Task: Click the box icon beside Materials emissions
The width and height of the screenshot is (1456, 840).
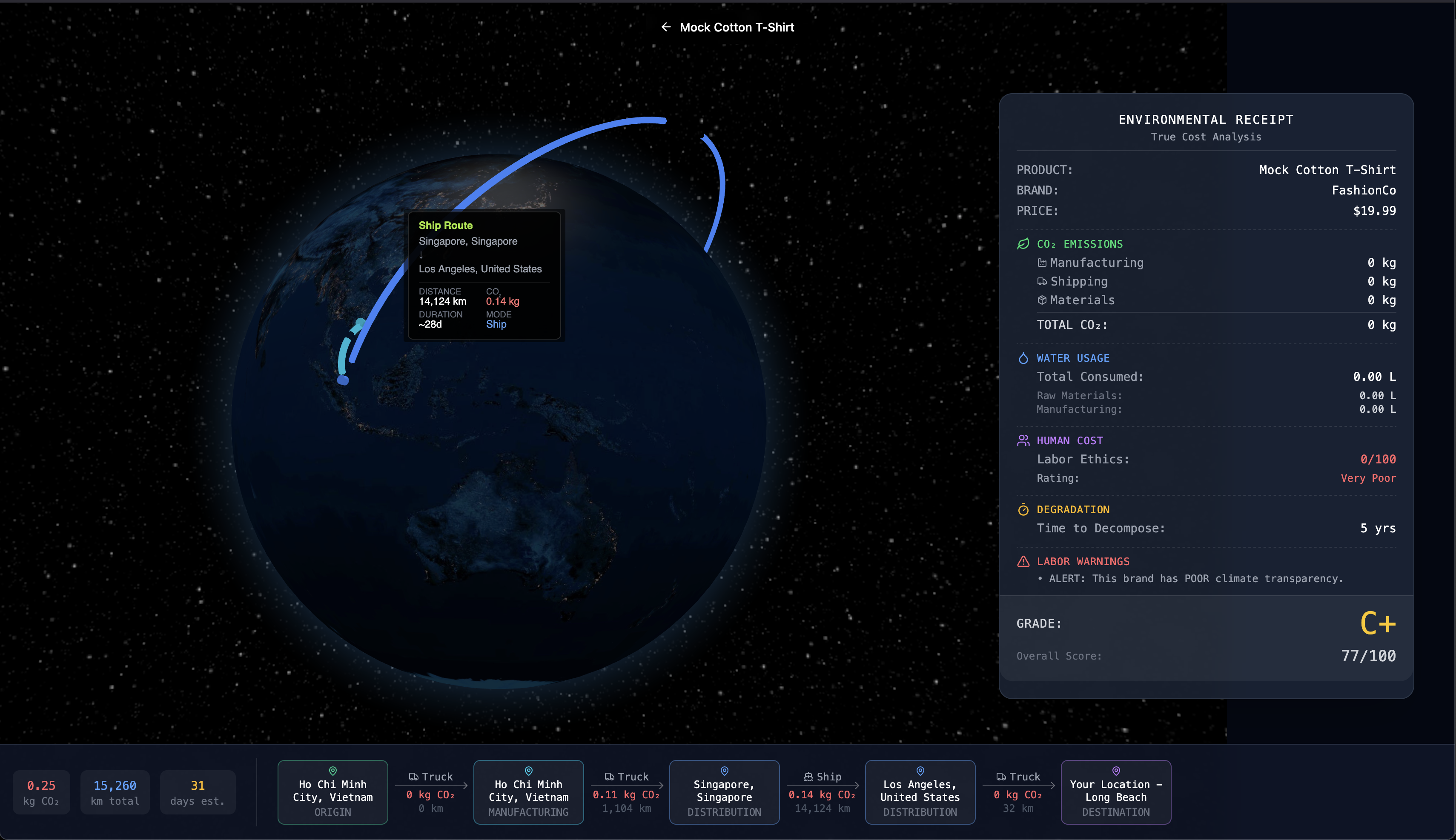Action: tap(1042, 300)
